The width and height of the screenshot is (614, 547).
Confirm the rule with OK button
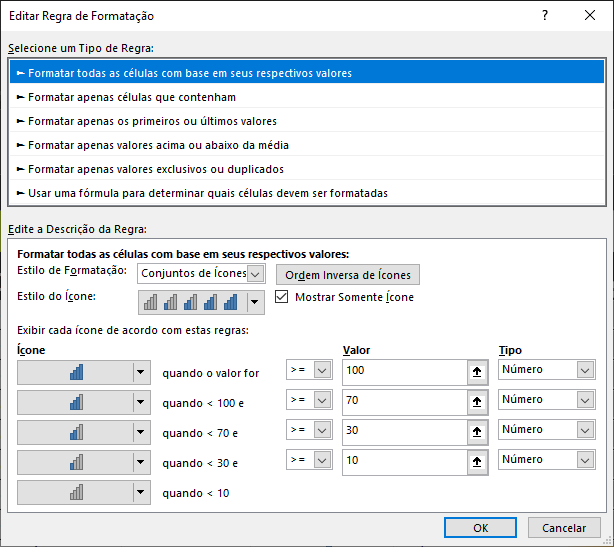(480, 527)
